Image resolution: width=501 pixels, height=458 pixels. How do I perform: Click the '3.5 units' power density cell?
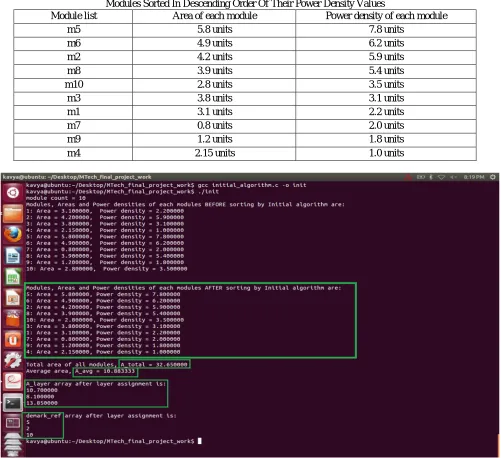tap(386, 84)
